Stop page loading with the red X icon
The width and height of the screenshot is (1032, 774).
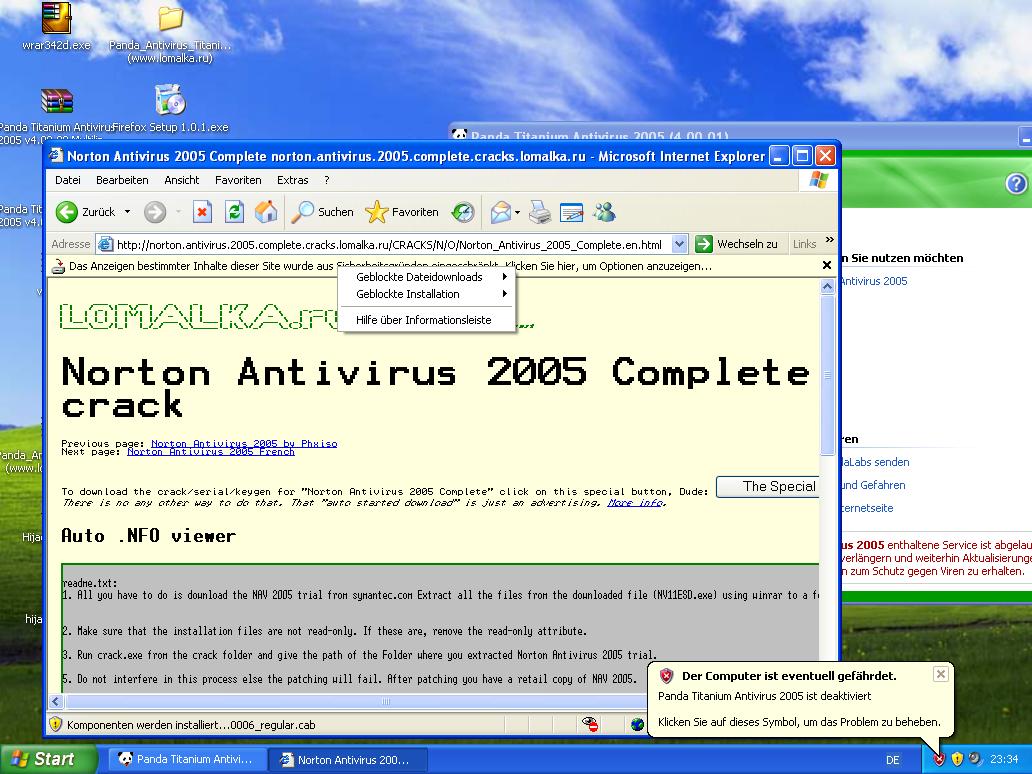tap(202, 212)
